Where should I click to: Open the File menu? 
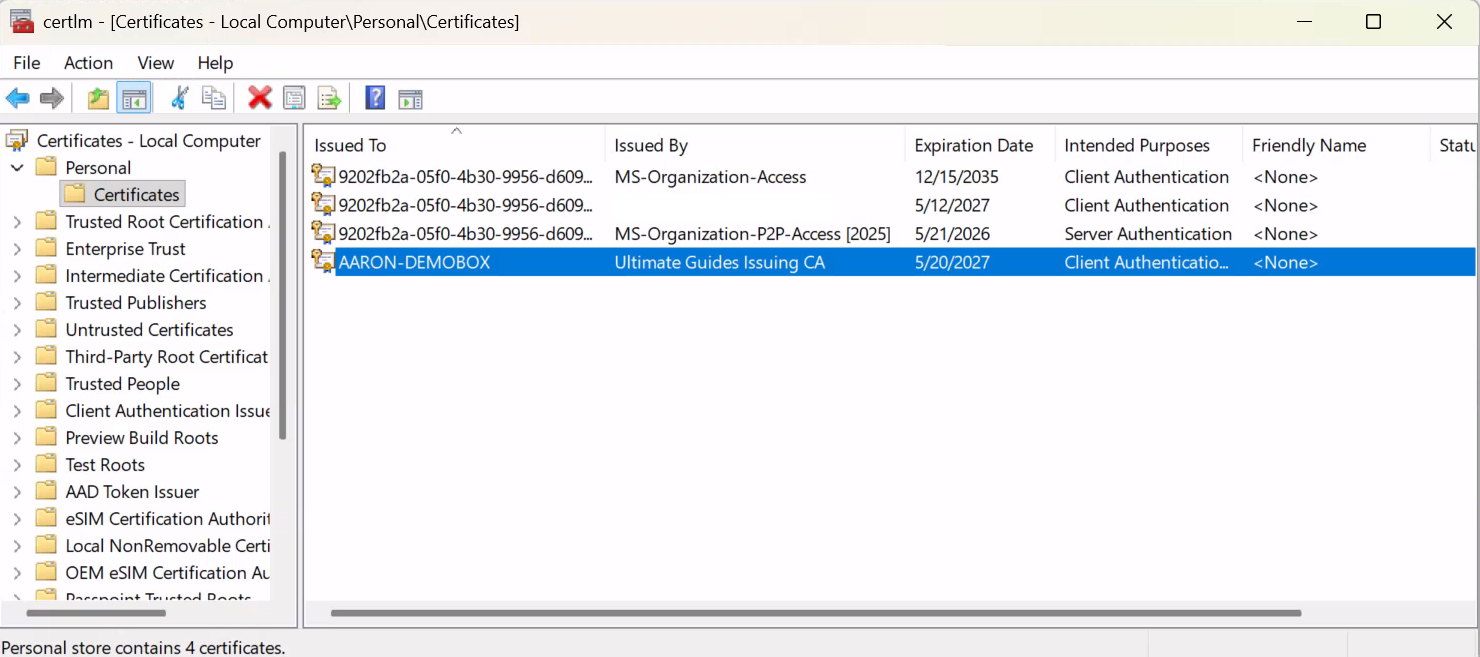[27, 62]
